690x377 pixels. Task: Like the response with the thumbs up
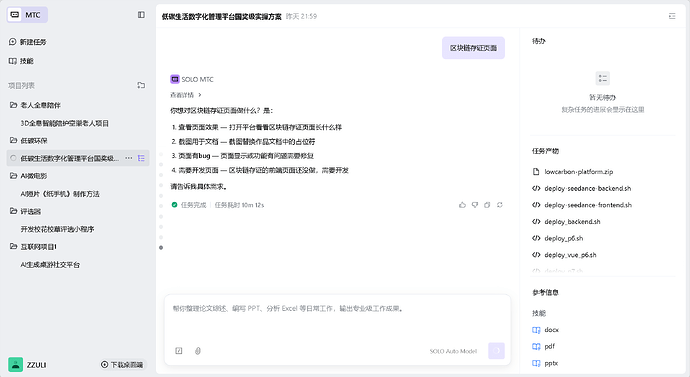(462, 205)
